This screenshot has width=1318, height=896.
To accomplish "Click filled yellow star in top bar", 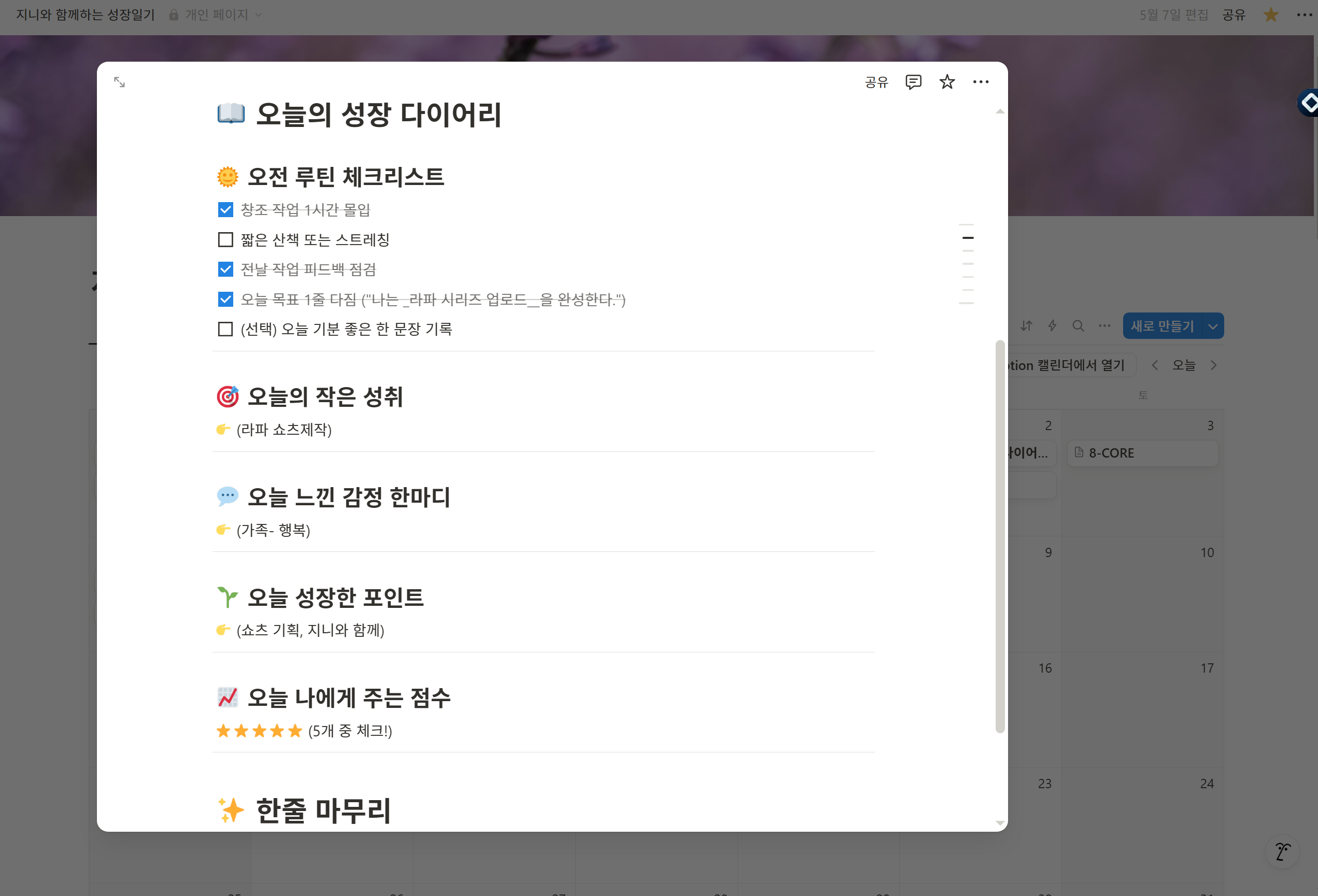I will [x=1271, y=15].
